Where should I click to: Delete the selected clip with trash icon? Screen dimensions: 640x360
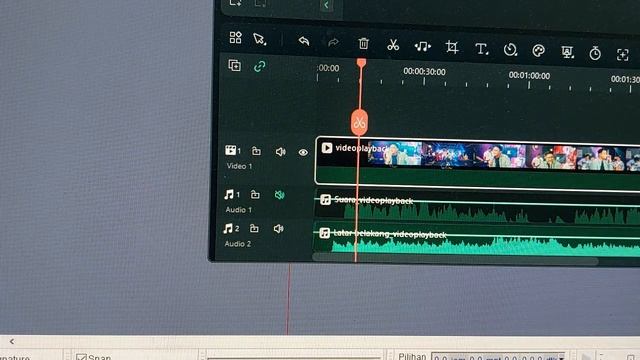[x=363, y=43]
